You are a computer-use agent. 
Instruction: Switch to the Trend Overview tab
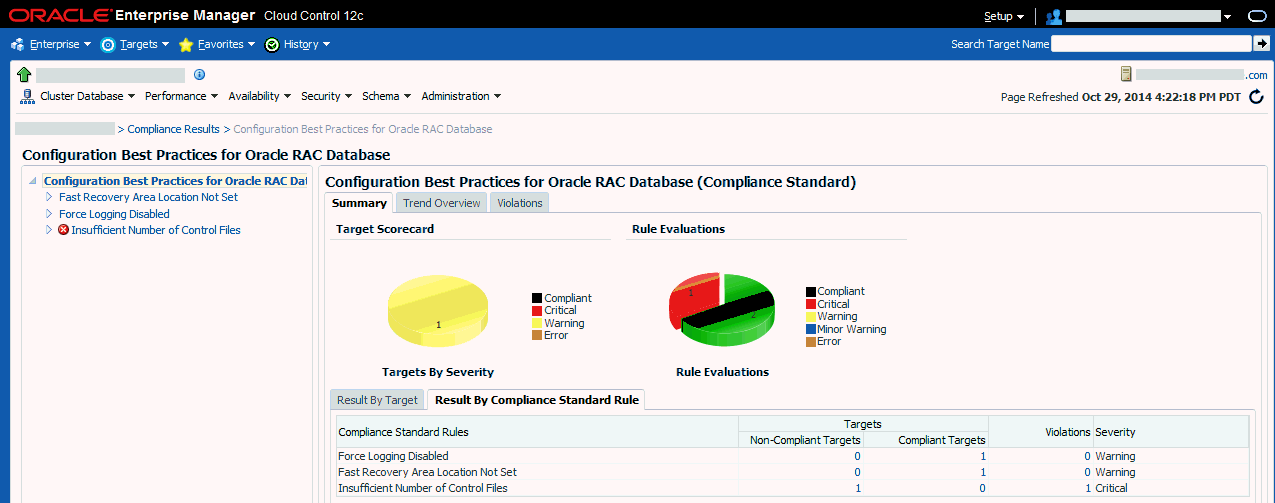[x=441, y=203]
